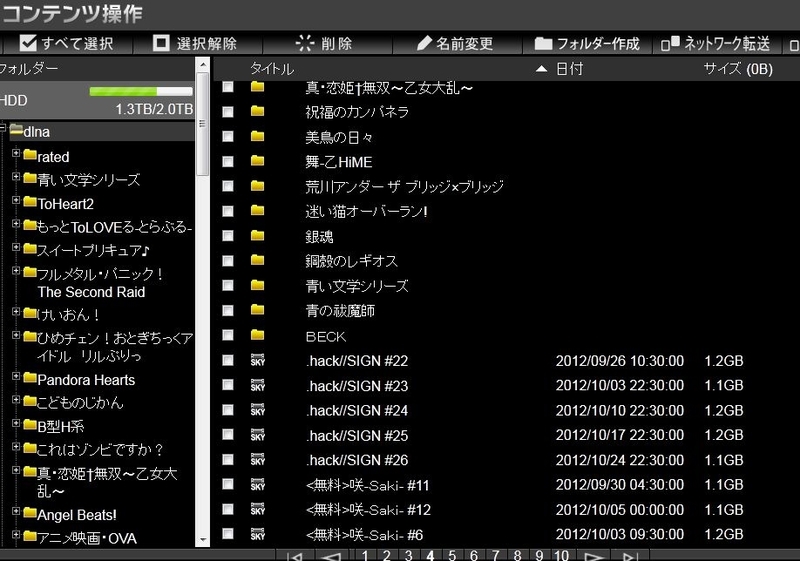The image size is (800, 561).
Task: Click folder tree scrollbar down arrow
Action: [x=203, y=540]
